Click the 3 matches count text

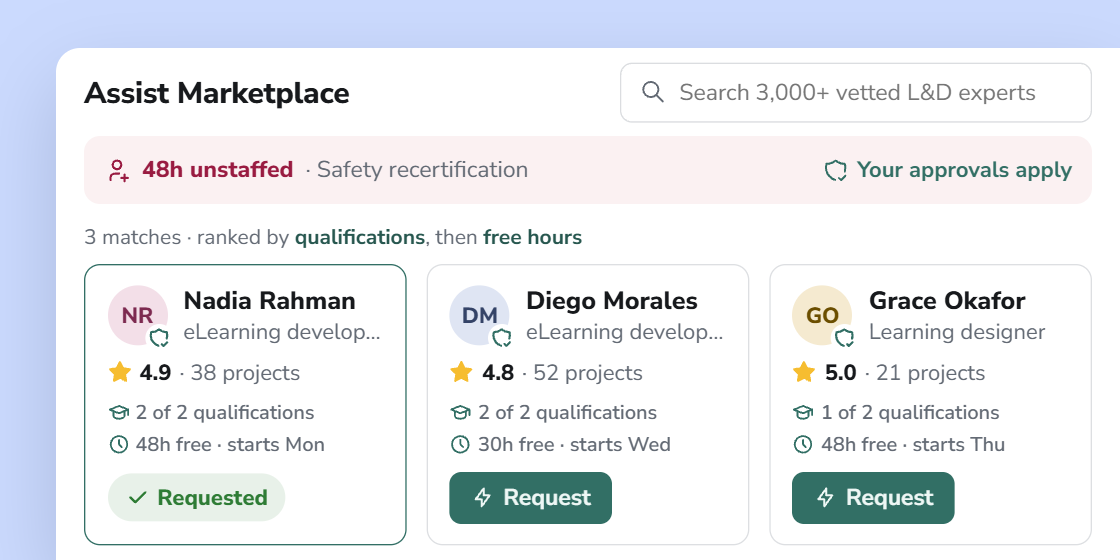coord(132,237)
